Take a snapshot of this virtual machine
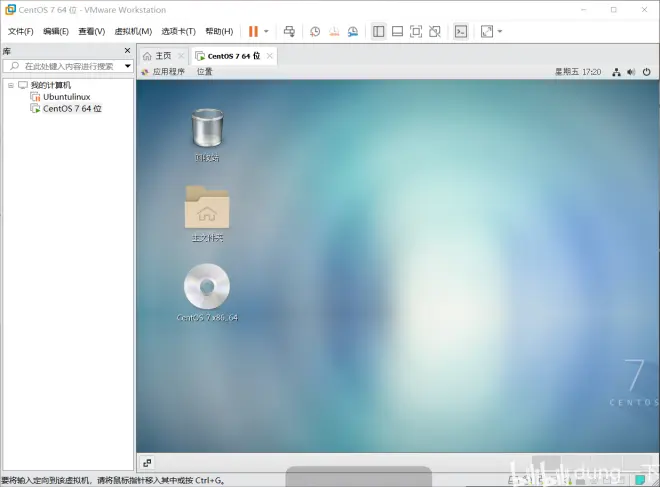 click(x=315, y=32)
